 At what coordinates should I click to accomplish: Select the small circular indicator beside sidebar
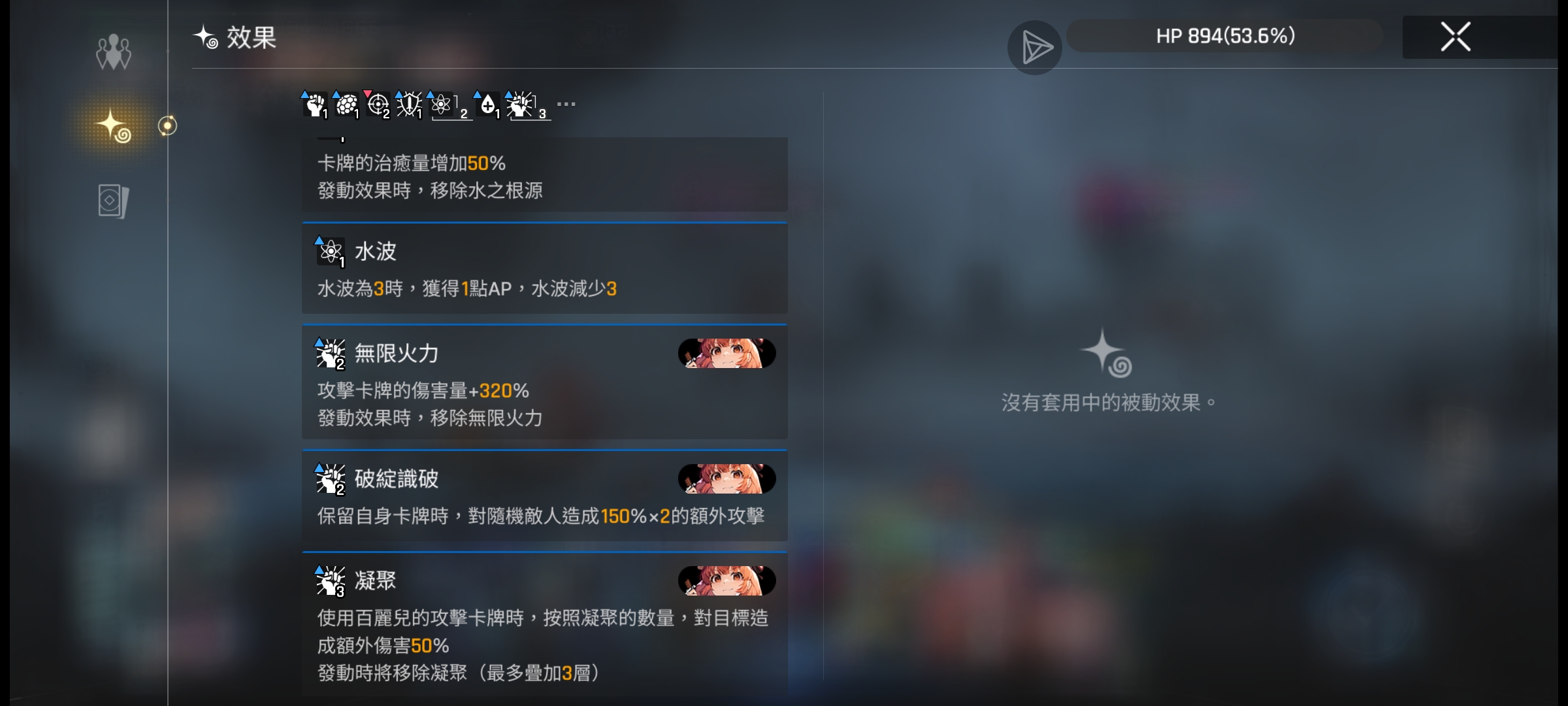point(167,126)
